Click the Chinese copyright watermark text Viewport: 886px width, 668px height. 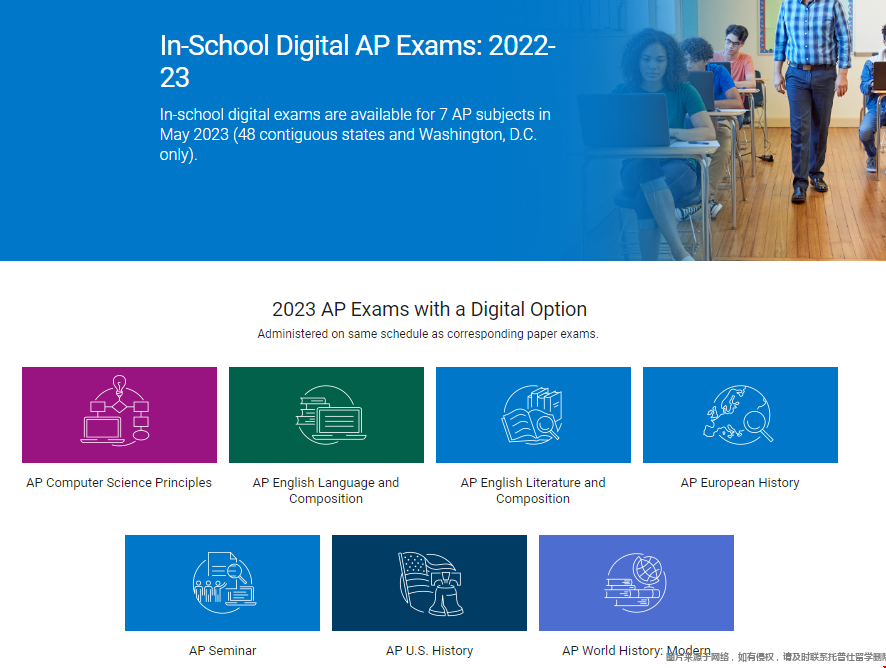775,658
